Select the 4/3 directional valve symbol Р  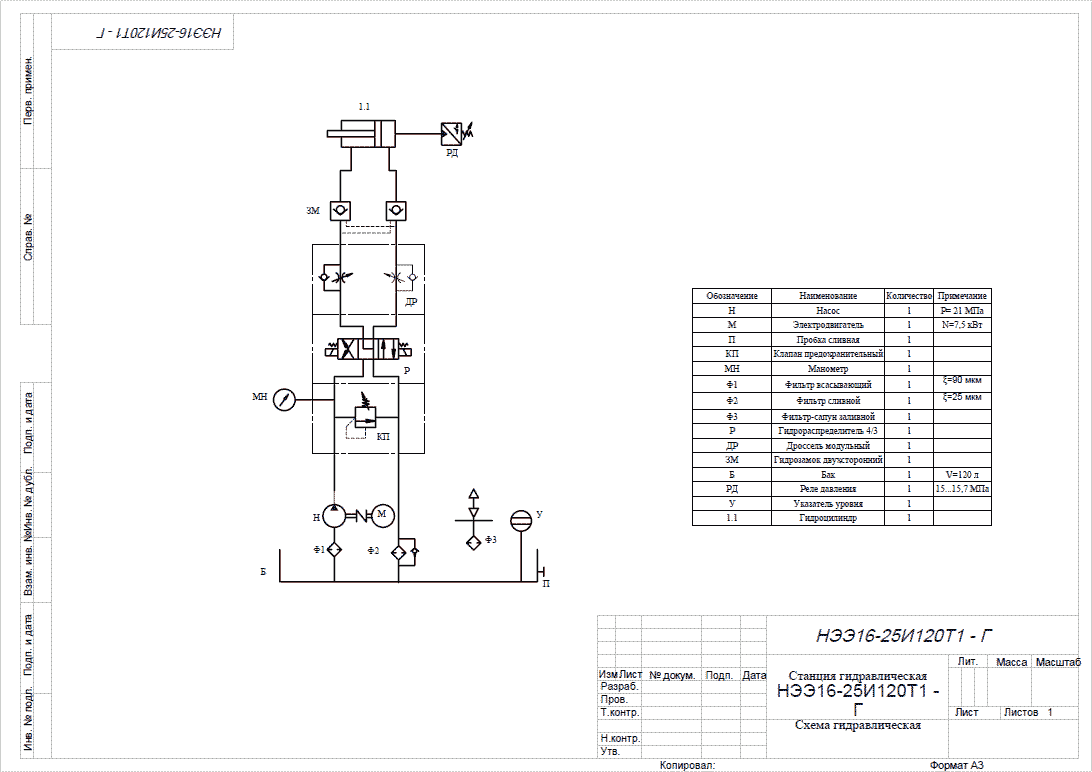tap(368, 348)
